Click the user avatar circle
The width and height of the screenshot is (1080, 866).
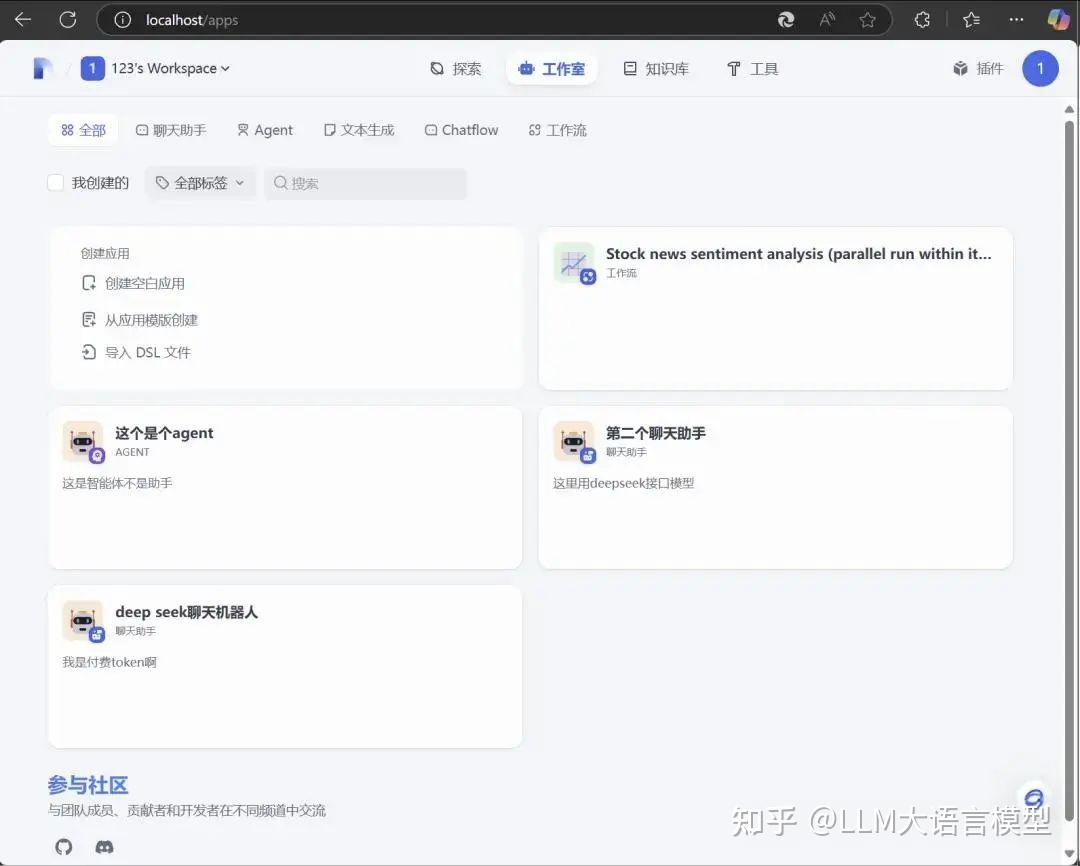1040,68
